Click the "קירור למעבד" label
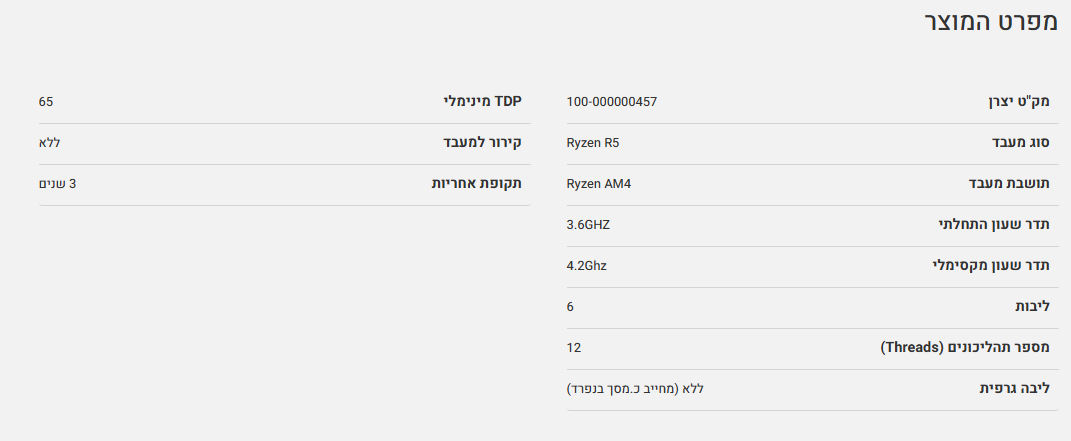Image resolution: width=1071 pixels, height=441 pixels. coord(483,143)
